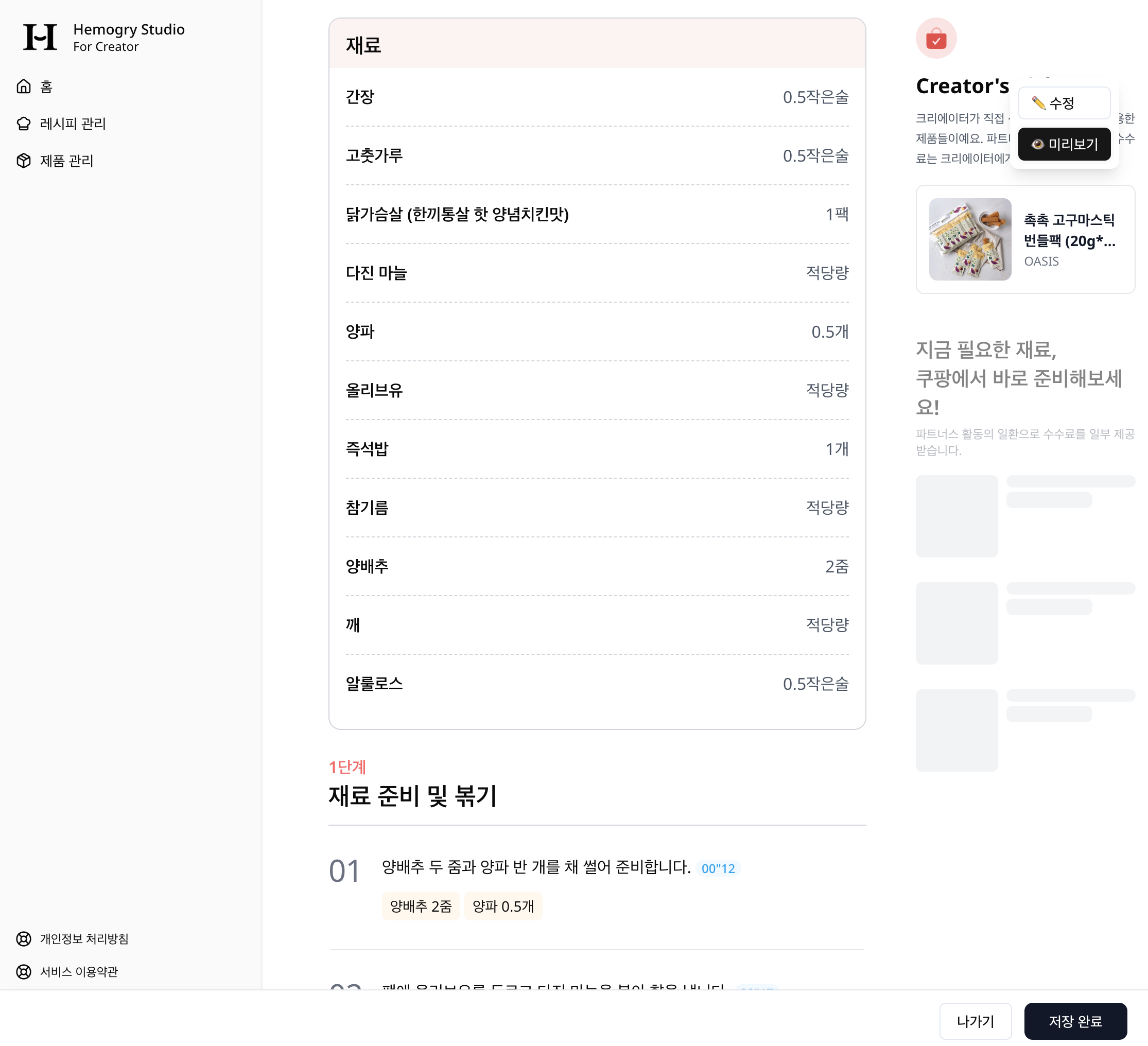
Task: Click the red shopping bag icon
Action: coord(935,39)
